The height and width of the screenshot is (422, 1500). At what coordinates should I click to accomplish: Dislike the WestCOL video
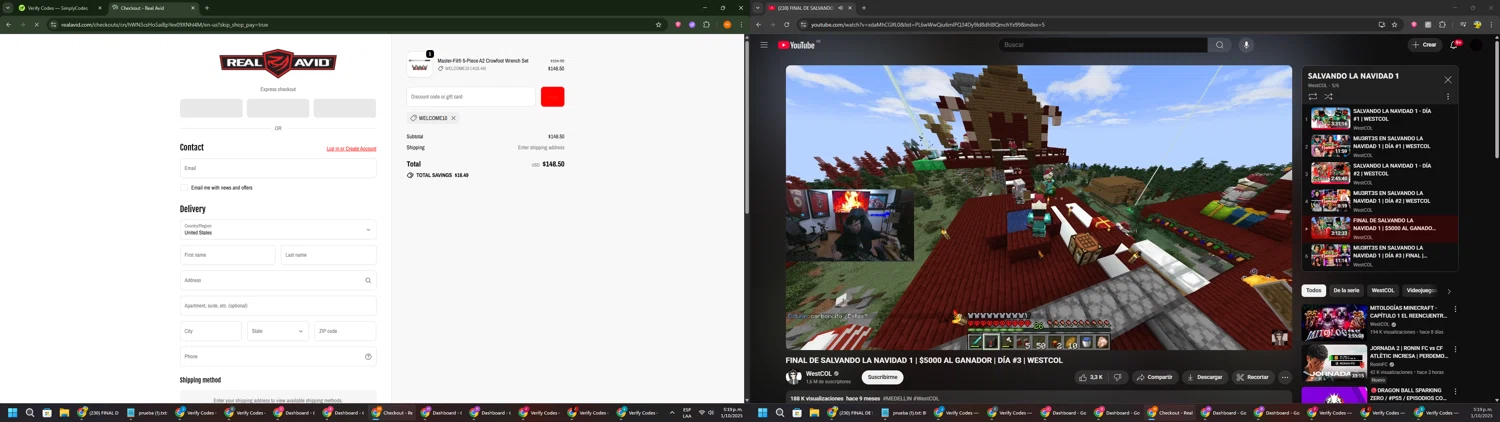tap(1117, 377)
